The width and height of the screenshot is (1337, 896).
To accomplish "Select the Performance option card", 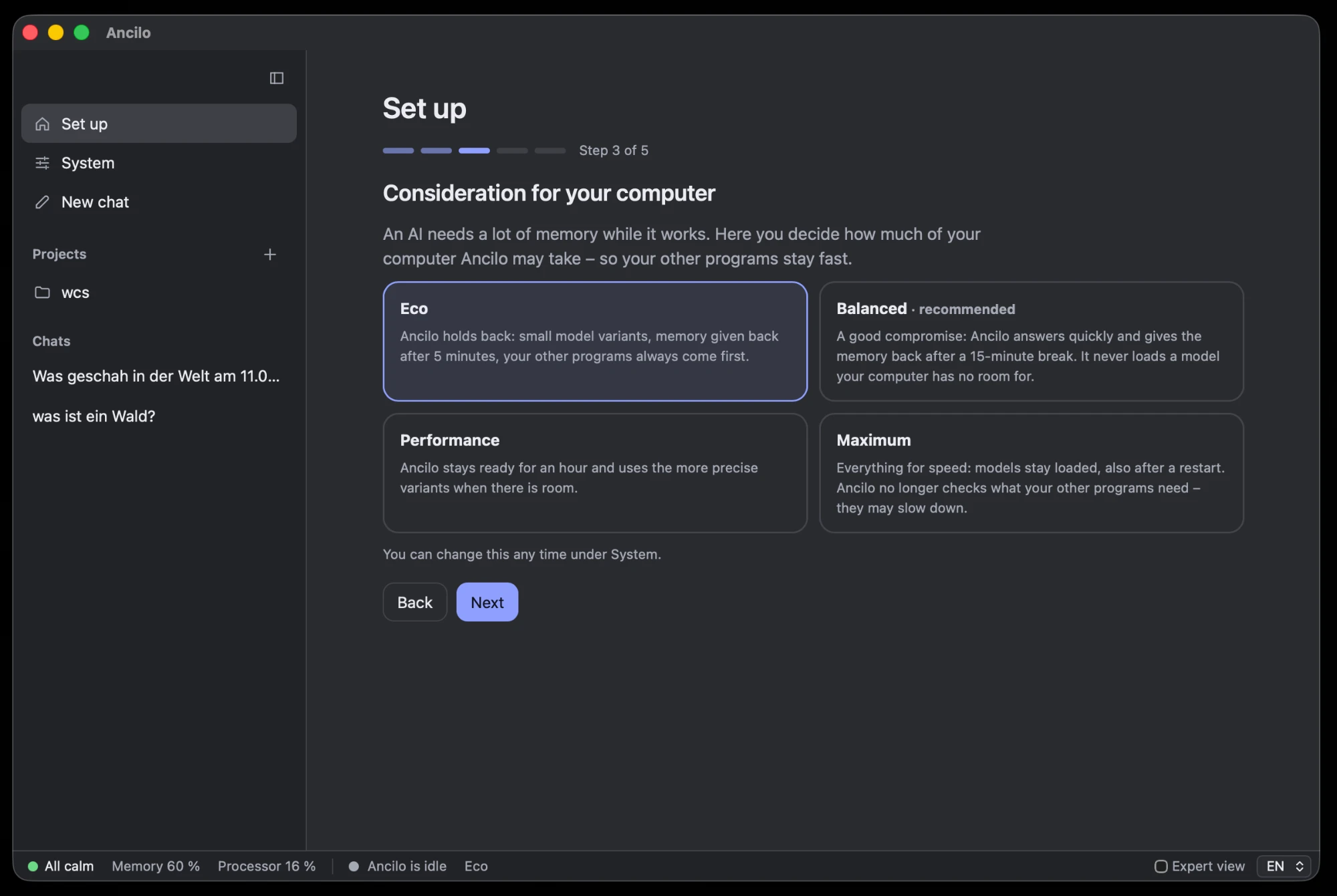I will [595, 473].
